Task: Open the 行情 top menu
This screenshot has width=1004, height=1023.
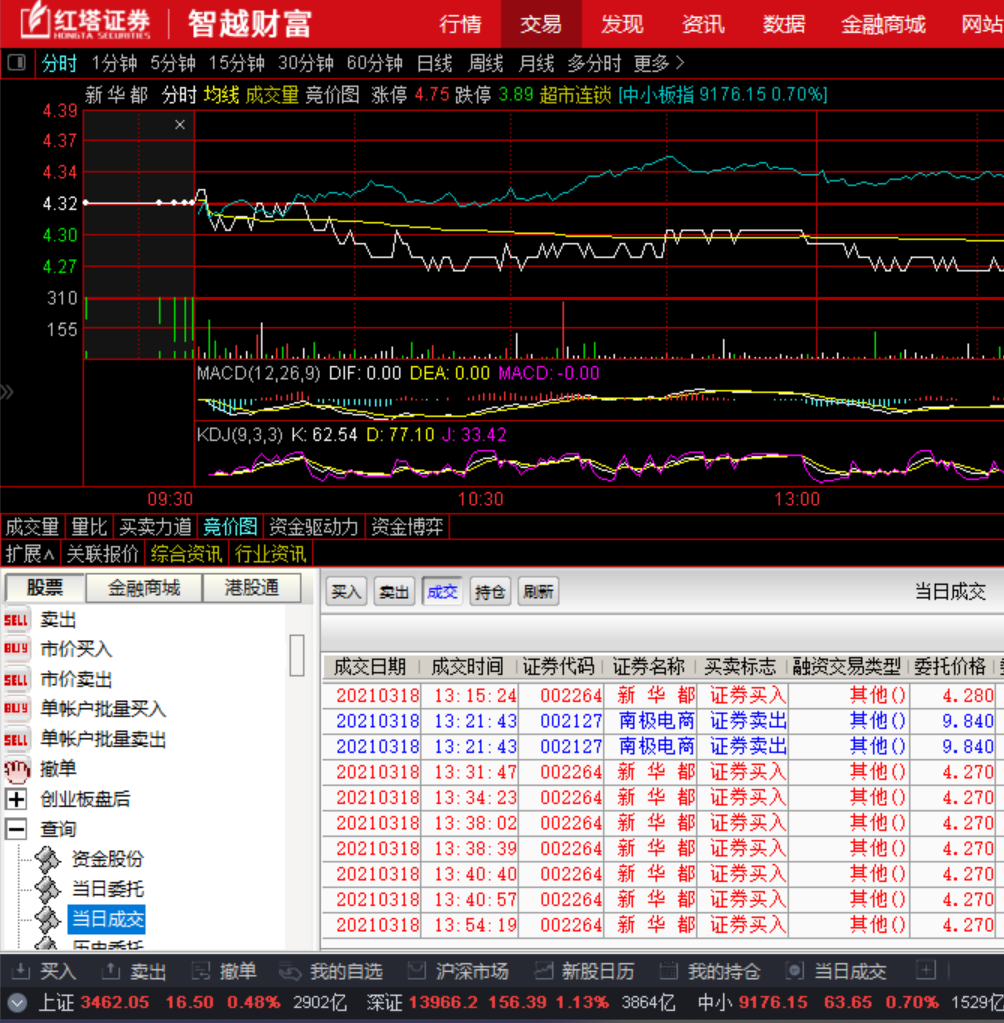Action: tap(461, 25)
